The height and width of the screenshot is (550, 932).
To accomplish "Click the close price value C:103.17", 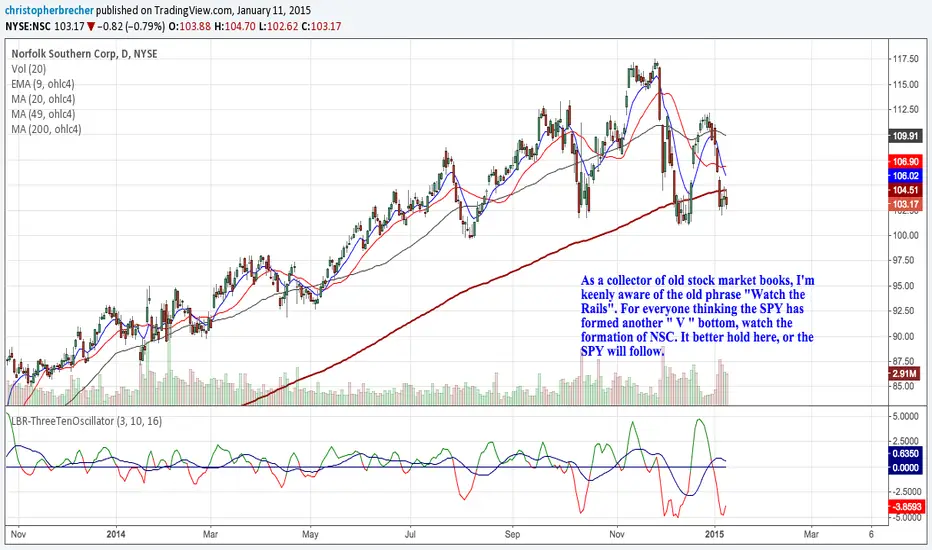I will (322, 26).
